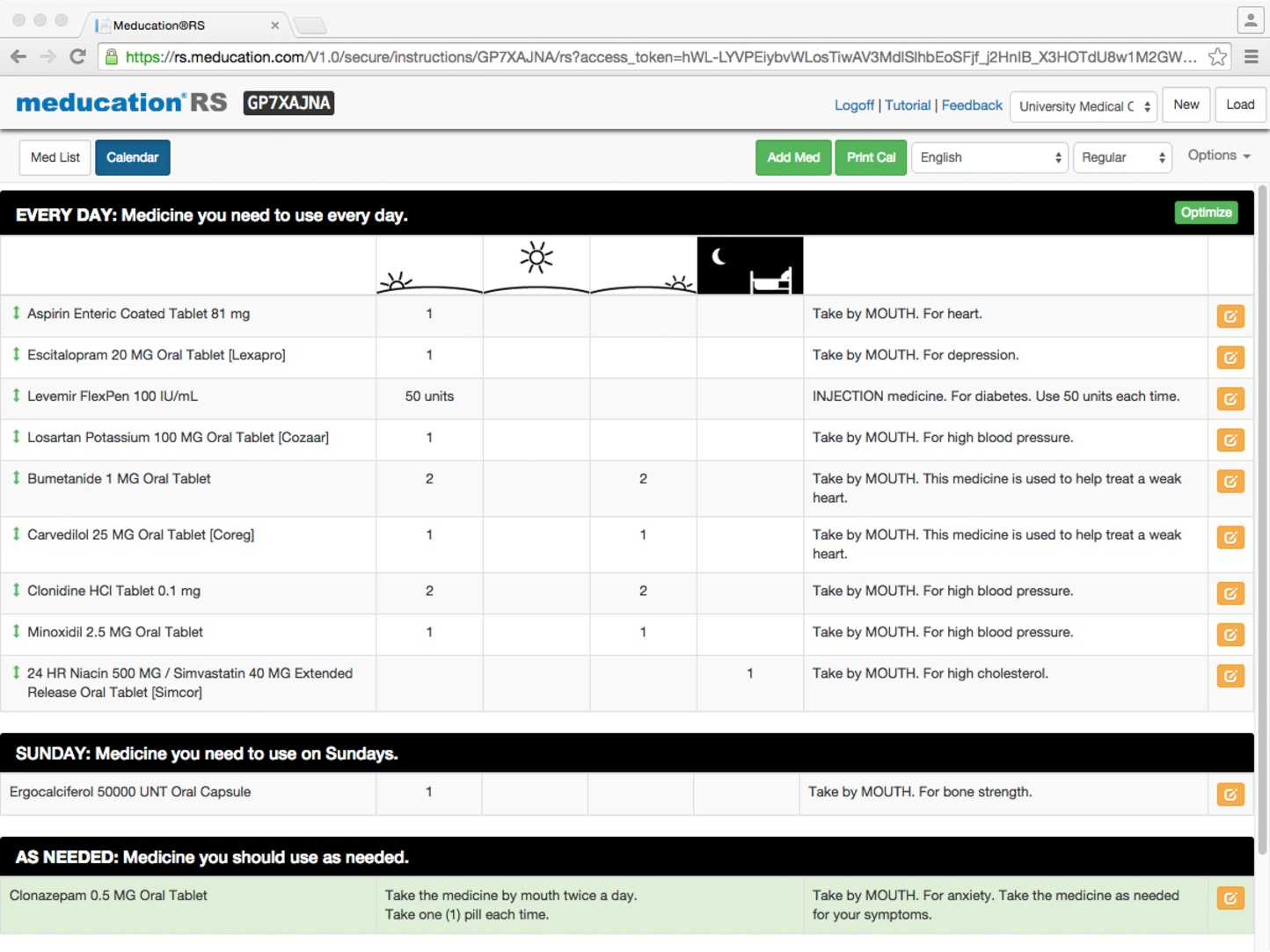Viewport: 1270px width, 952px height.
Task: Open the Feedback link
Action: point(972,105)
